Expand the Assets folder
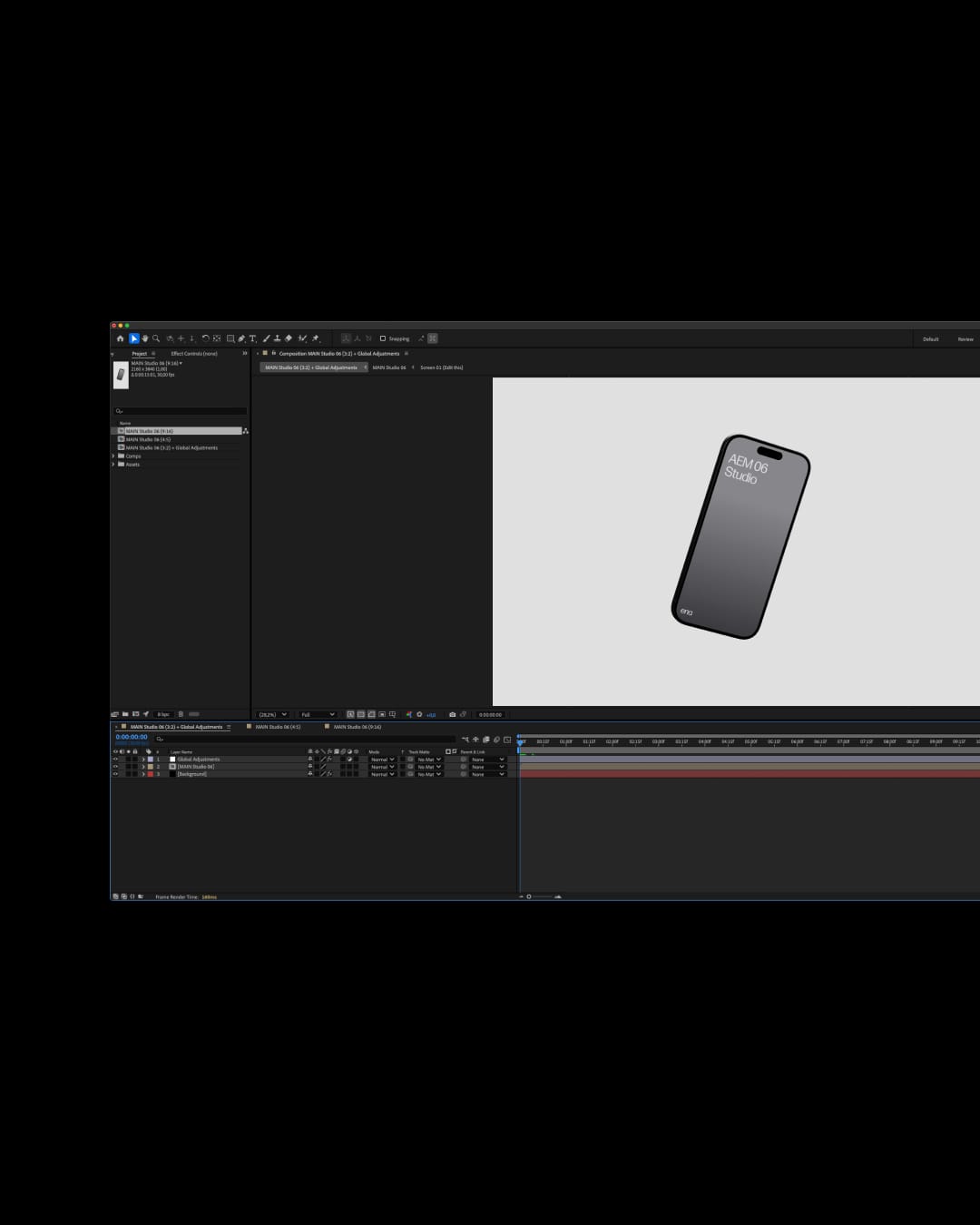Viewport: 980px width, 1225px height. pyautogui.click(x=113, y=464)
